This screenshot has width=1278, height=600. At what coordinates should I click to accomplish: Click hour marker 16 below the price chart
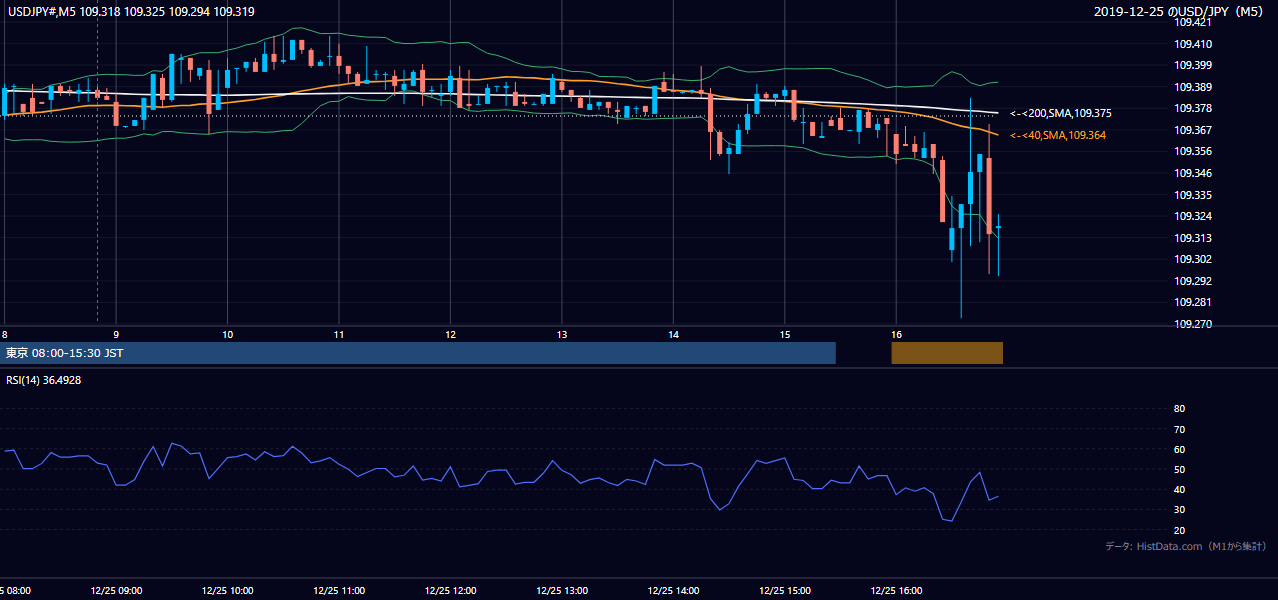897,335
